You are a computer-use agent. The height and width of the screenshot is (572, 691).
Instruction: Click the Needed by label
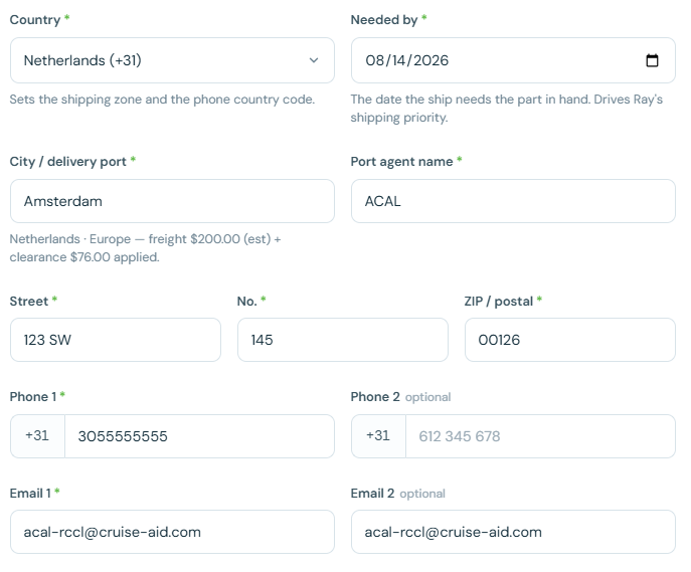[384, 20]
